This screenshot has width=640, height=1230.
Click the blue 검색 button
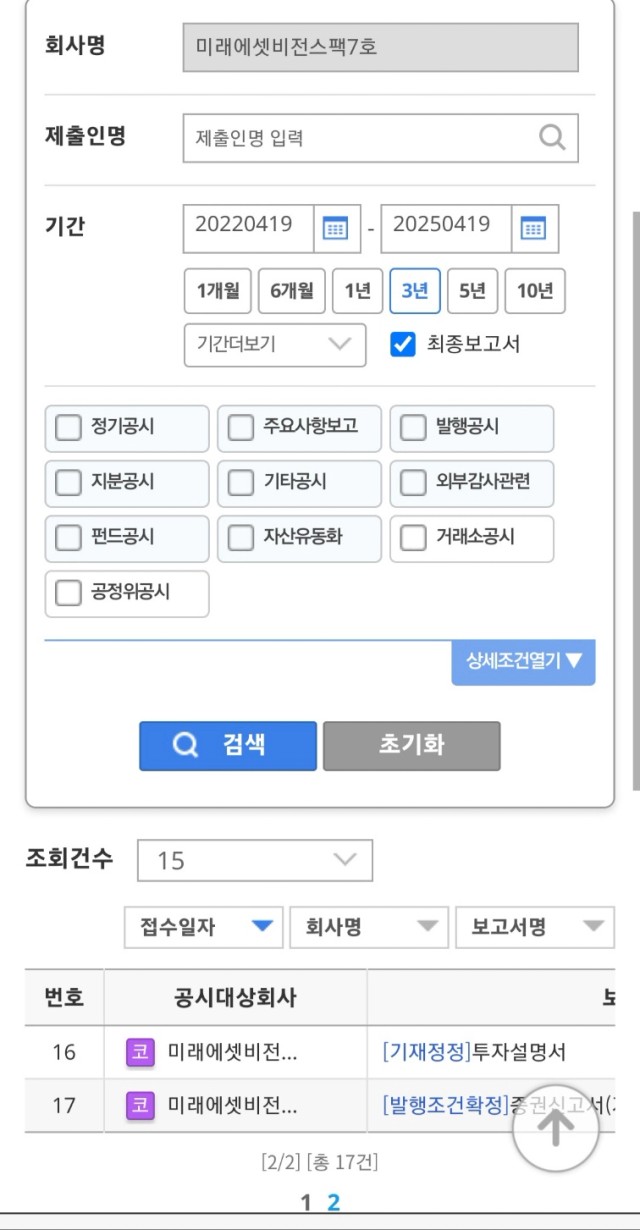228,746
